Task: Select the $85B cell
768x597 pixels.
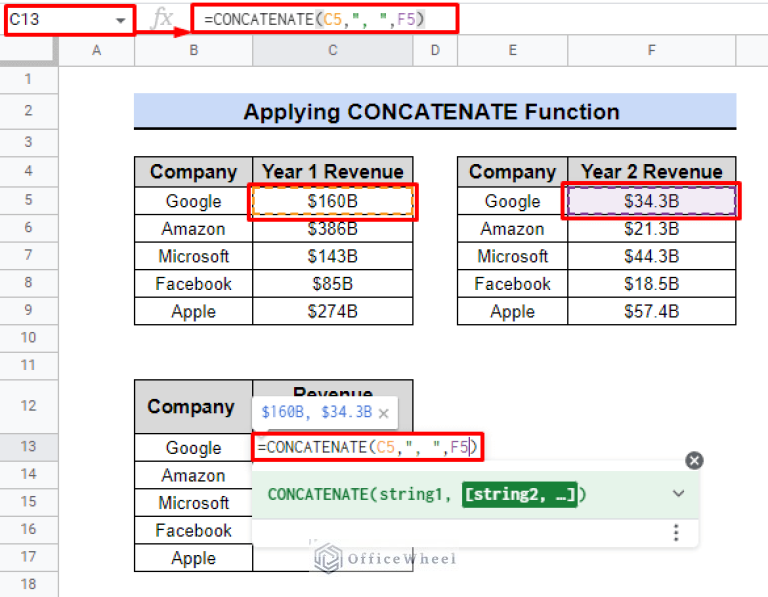Action: 333,284
